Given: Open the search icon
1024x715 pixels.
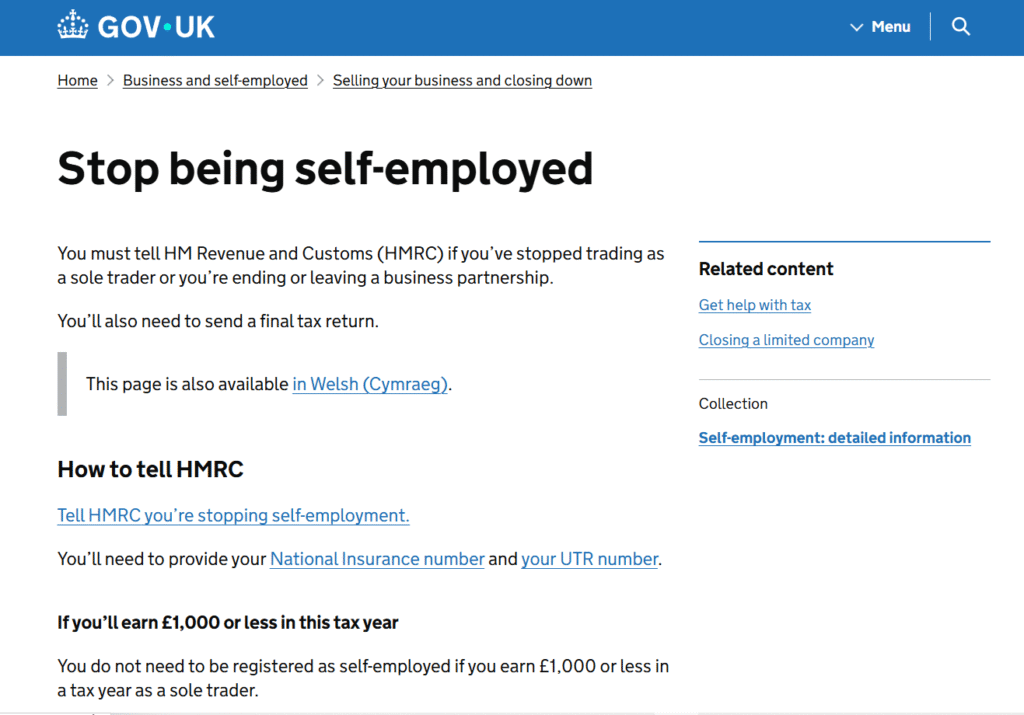Looking at the screenshot, I should coord(960,26).
